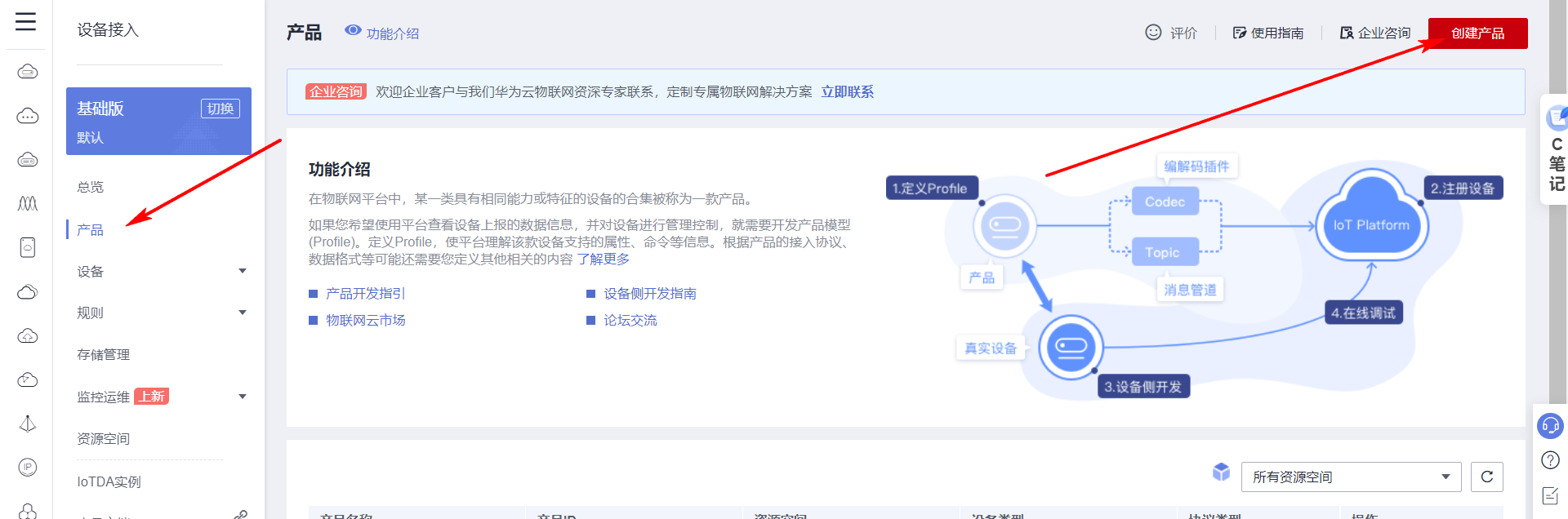Image resolution: width=1568 pixels, height=519 pixels.
Task: Click the 2.注册设备 diagram label
Action: (x=1463, y=189)
